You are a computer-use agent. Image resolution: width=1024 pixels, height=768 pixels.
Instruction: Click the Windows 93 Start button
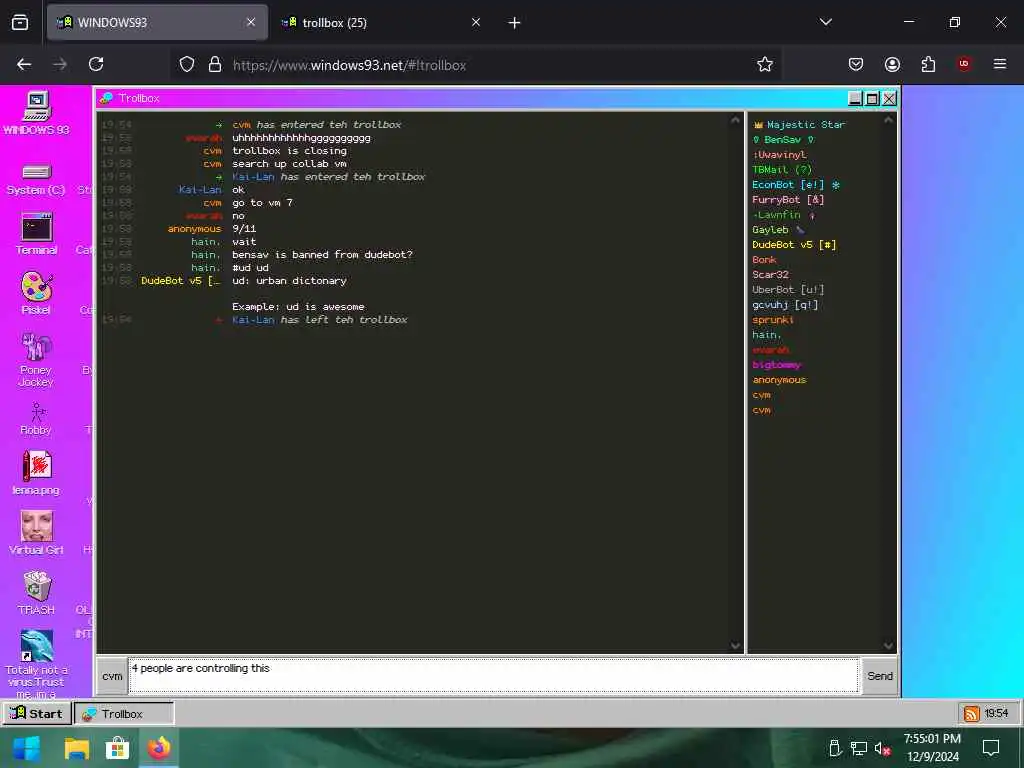click(37, 713)
